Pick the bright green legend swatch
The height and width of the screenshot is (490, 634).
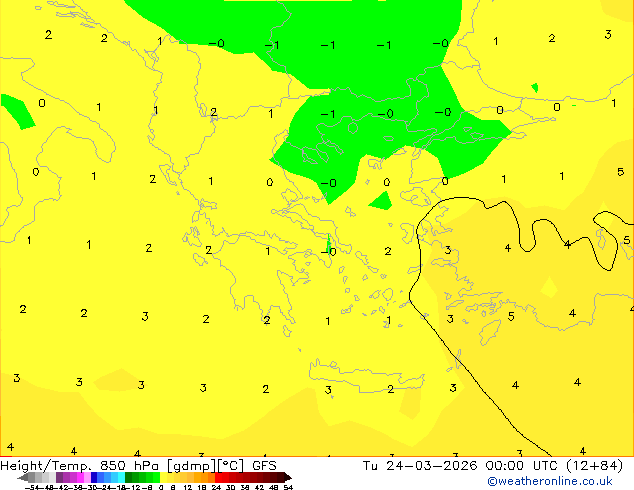tap(156, 477)
